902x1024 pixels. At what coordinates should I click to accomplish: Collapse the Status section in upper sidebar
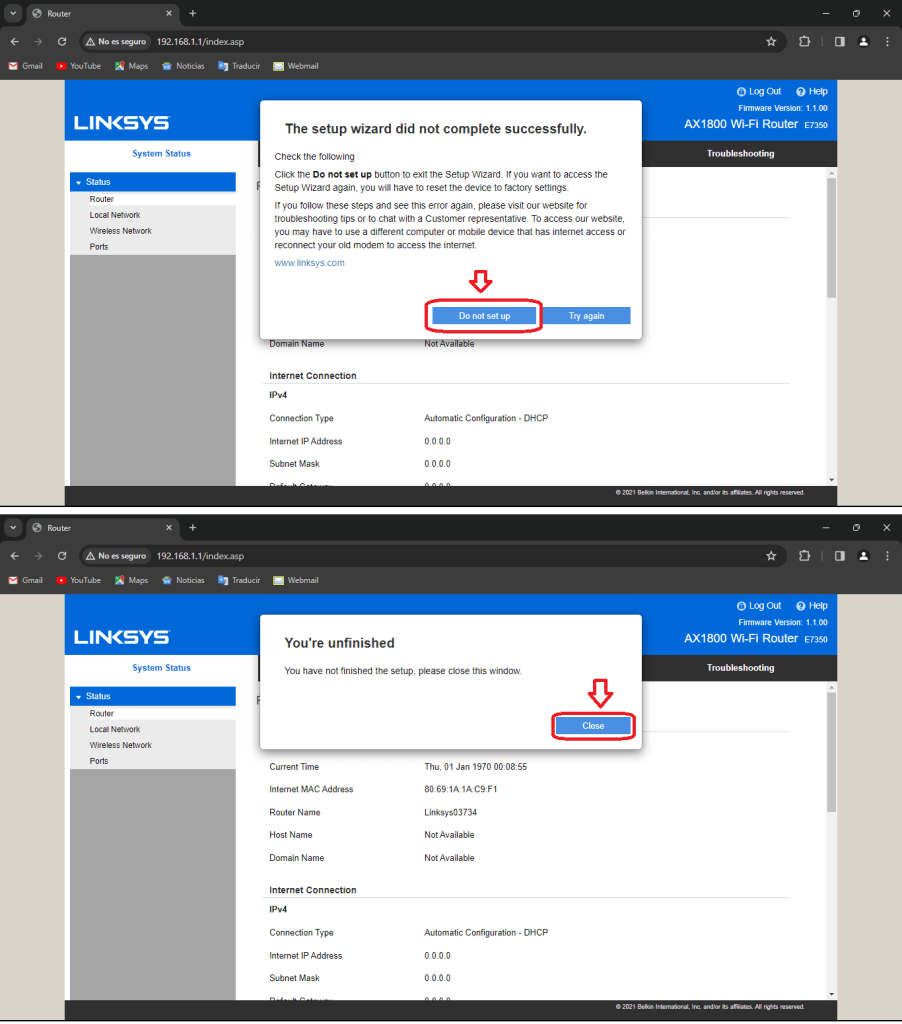(x=98, y=182)
